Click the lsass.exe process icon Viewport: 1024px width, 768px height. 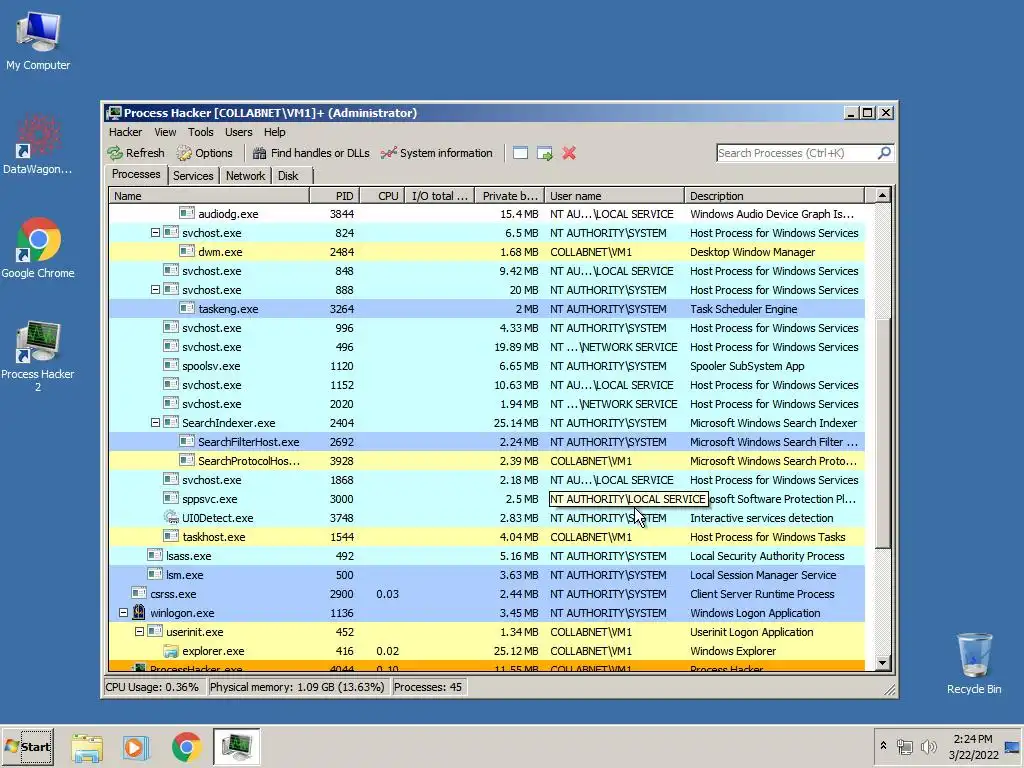click(x=155, y=554)
